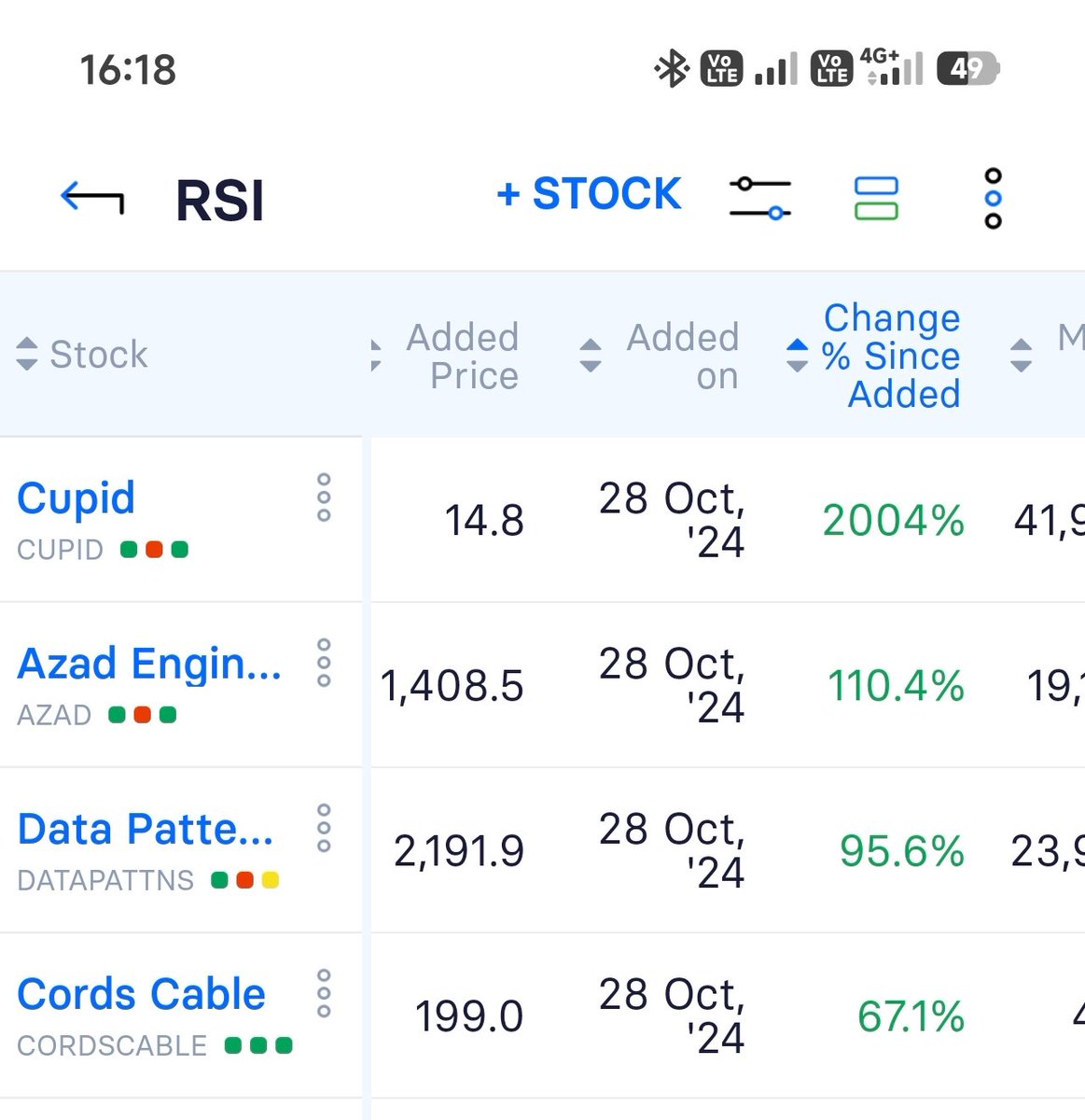1085x1120 pixels.
Task: Sort by Stock column
Action: coord(82,354)
